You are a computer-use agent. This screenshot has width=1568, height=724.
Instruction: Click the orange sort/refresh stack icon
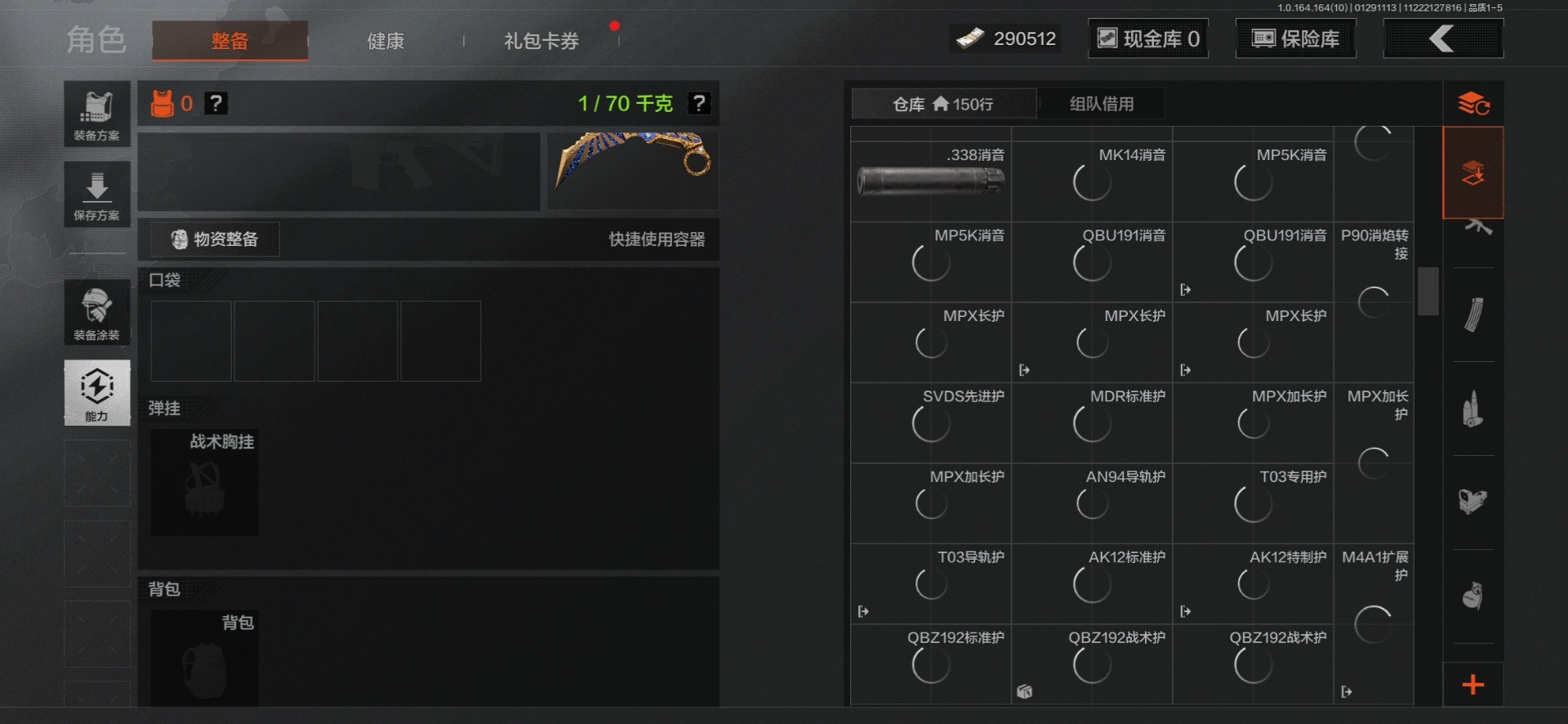pyautogui.click(x=1473, y=104)
